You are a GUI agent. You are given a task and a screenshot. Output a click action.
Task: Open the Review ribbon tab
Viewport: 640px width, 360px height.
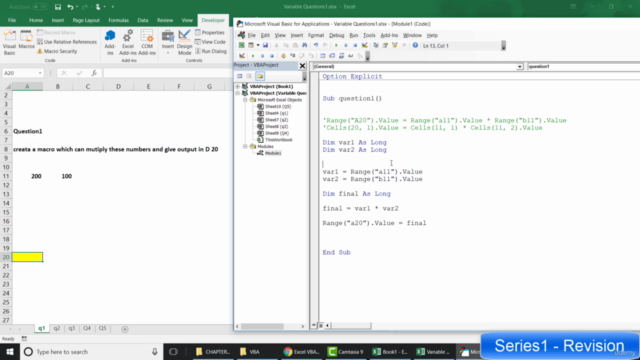[x=165, y=20]
